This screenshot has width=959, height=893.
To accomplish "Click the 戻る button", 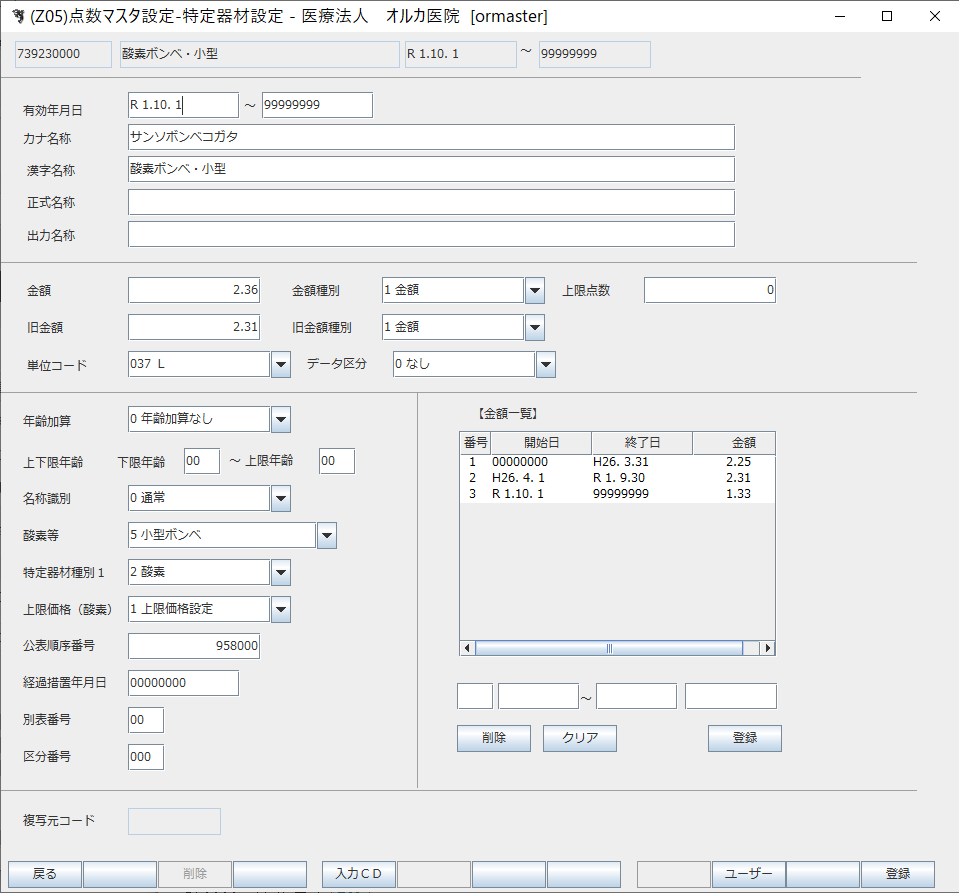I will coord(45,874).
